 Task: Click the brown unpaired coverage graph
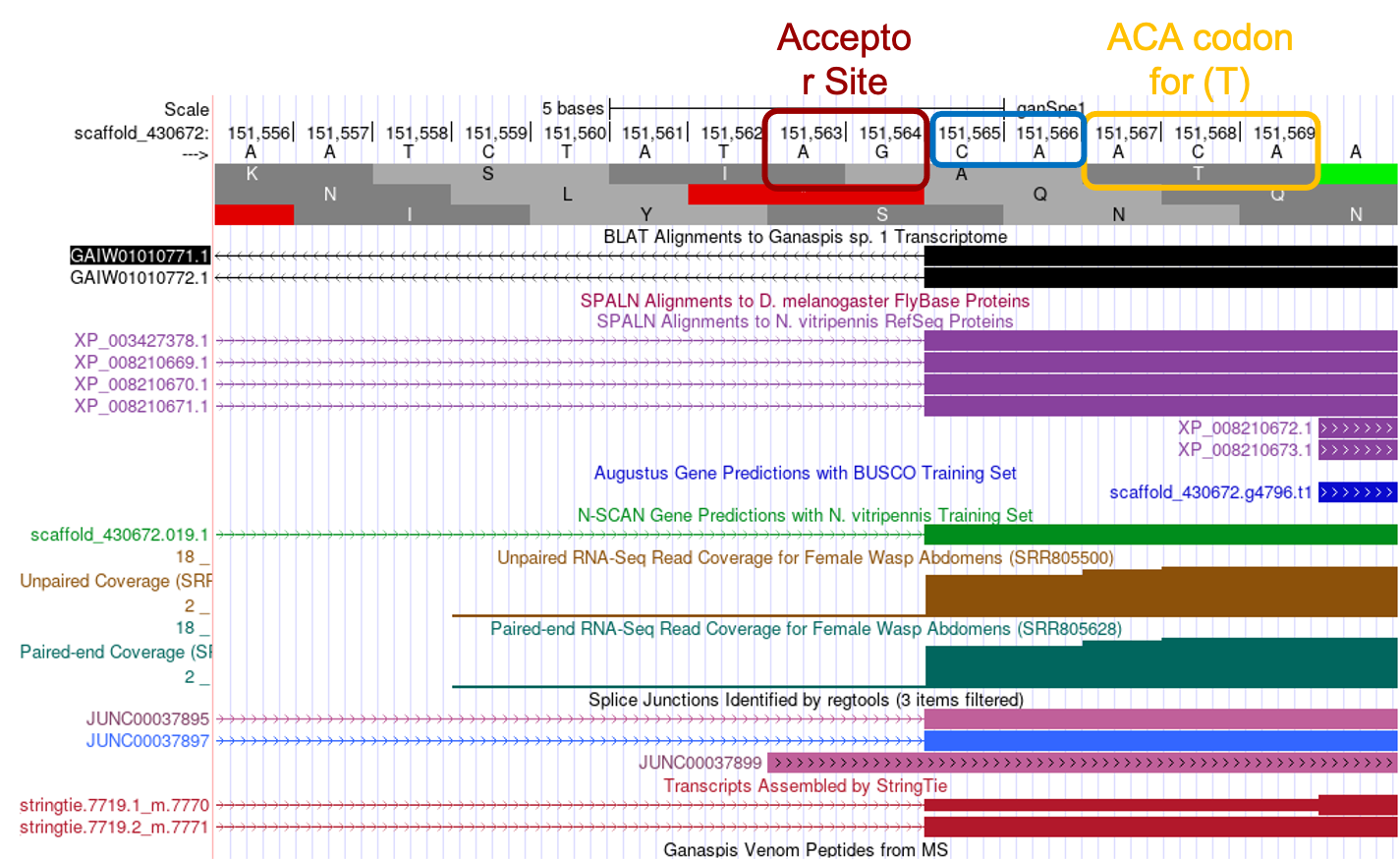[1161, 593]
